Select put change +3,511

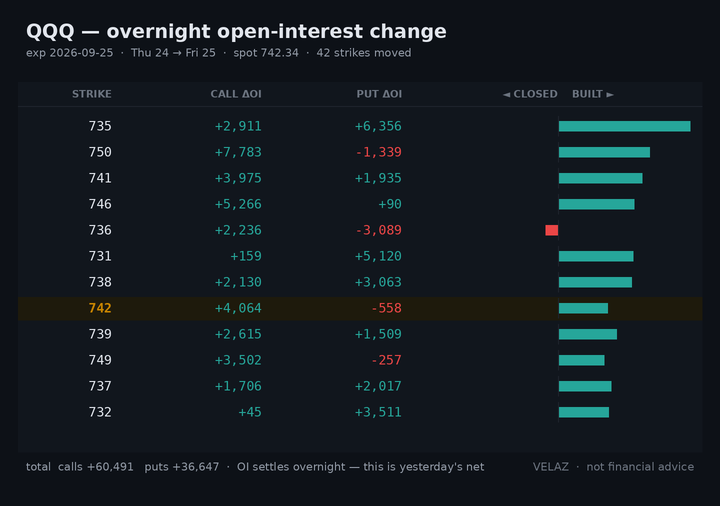[378, 412]
